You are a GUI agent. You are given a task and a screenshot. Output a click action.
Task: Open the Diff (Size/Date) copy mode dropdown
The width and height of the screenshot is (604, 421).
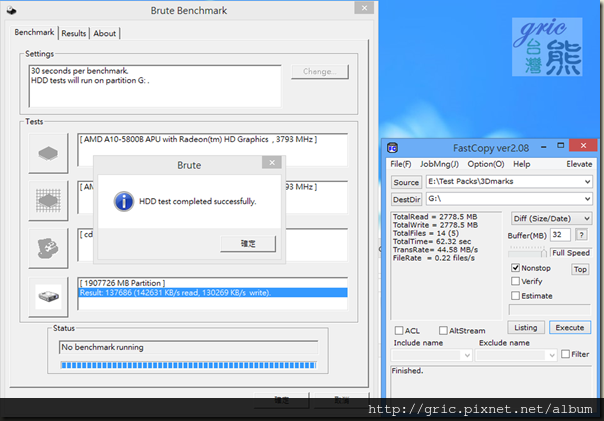point(551,218)
